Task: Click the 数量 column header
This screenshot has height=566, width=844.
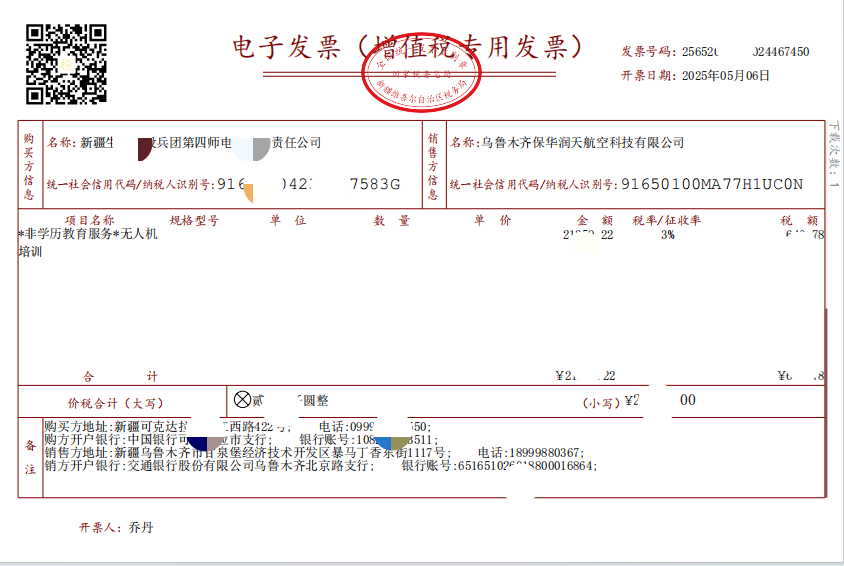Action: (392, 220)
